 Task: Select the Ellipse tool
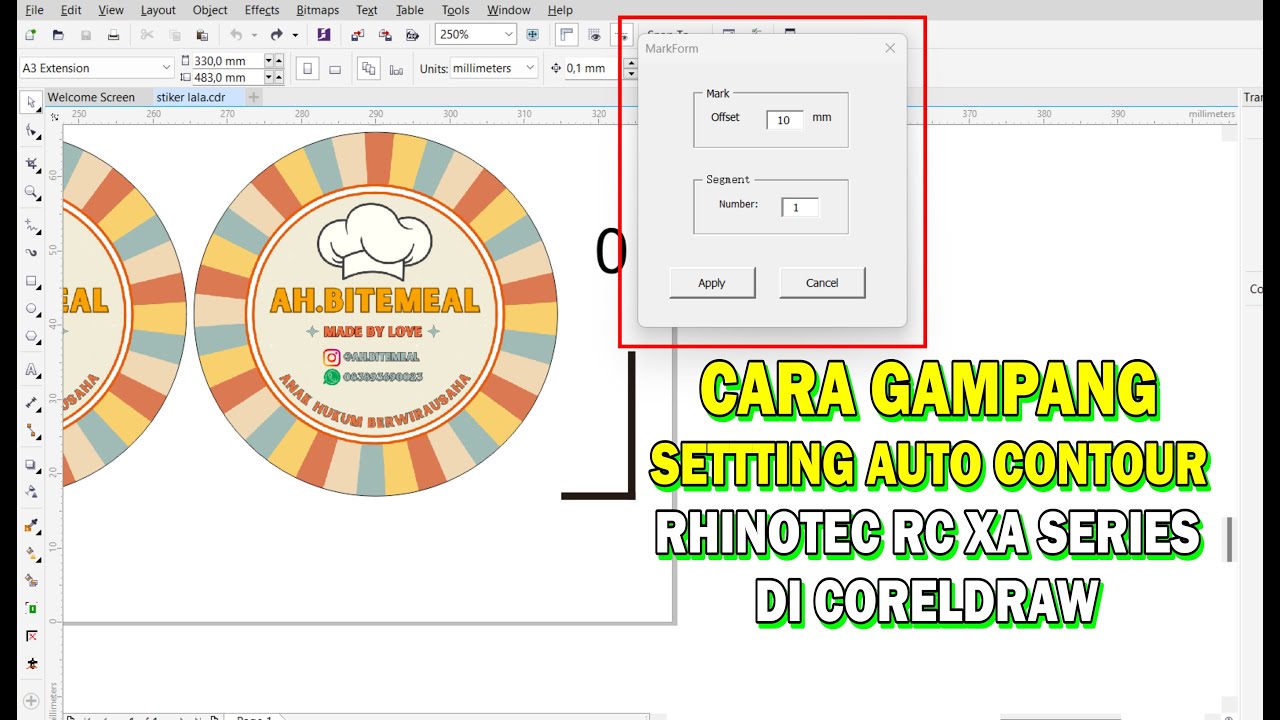[31, 309]
